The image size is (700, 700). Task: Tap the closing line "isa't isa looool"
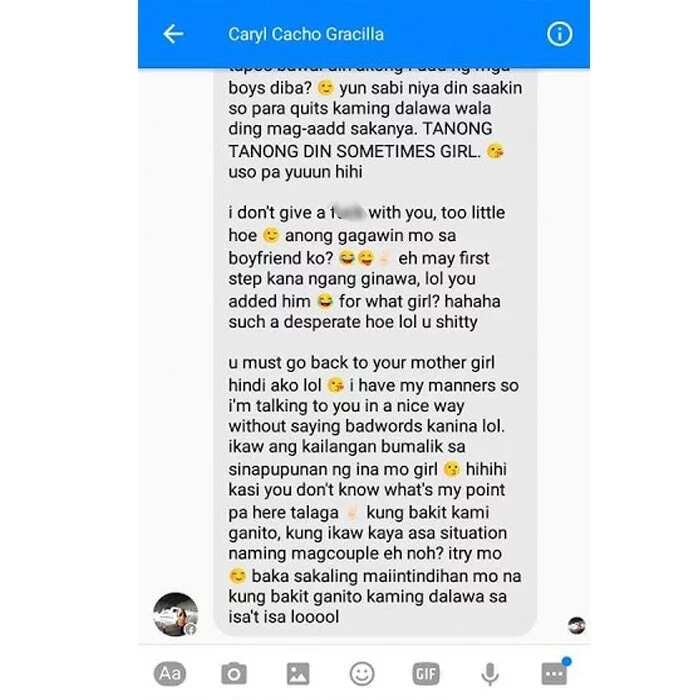tap(283, 617)
